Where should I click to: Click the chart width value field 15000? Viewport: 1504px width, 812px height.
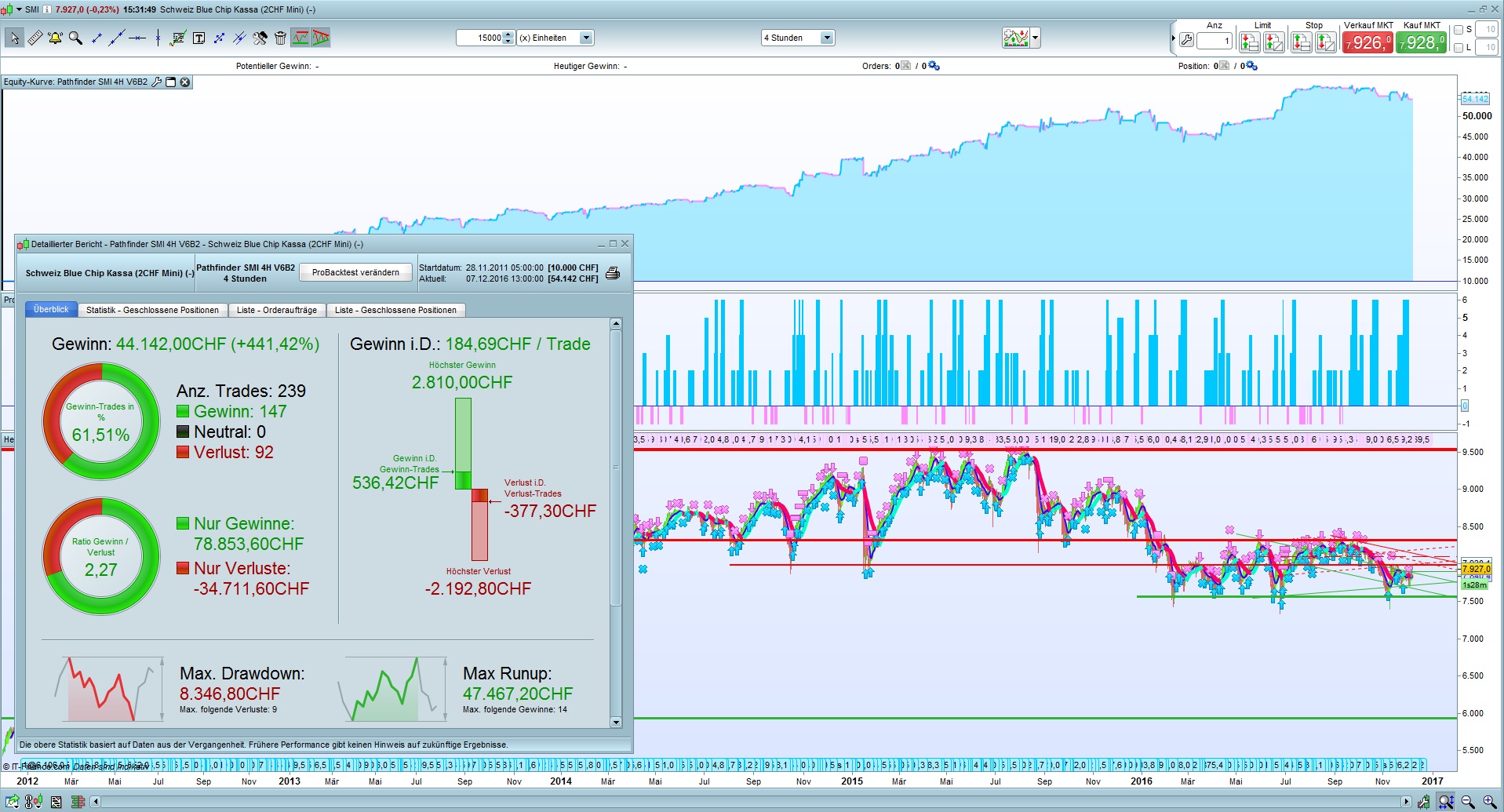[479, 38]
